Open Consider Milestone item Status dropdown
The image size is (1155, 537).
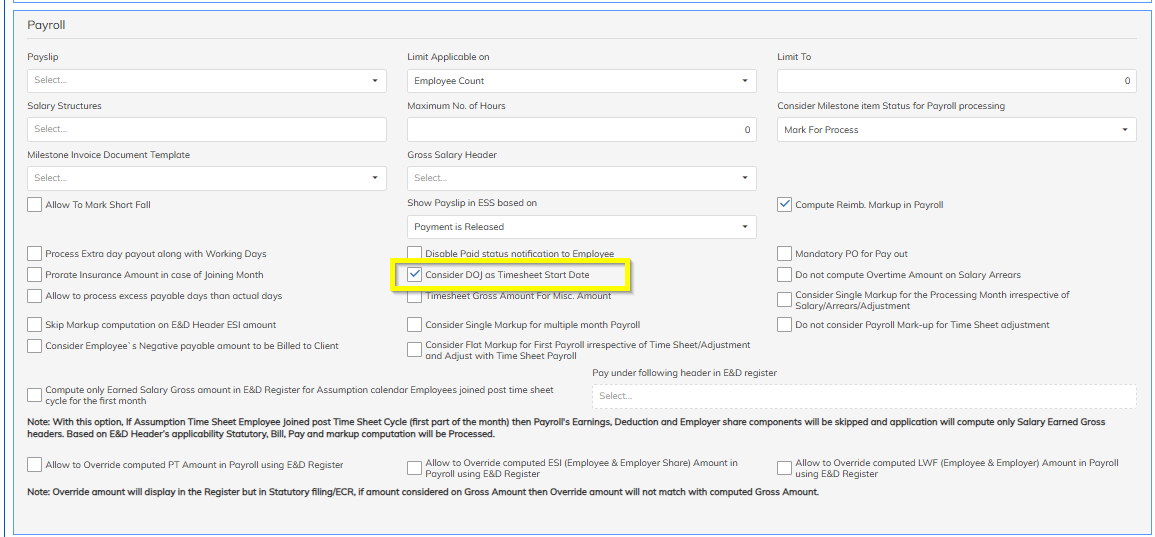[x=957, y=130]
